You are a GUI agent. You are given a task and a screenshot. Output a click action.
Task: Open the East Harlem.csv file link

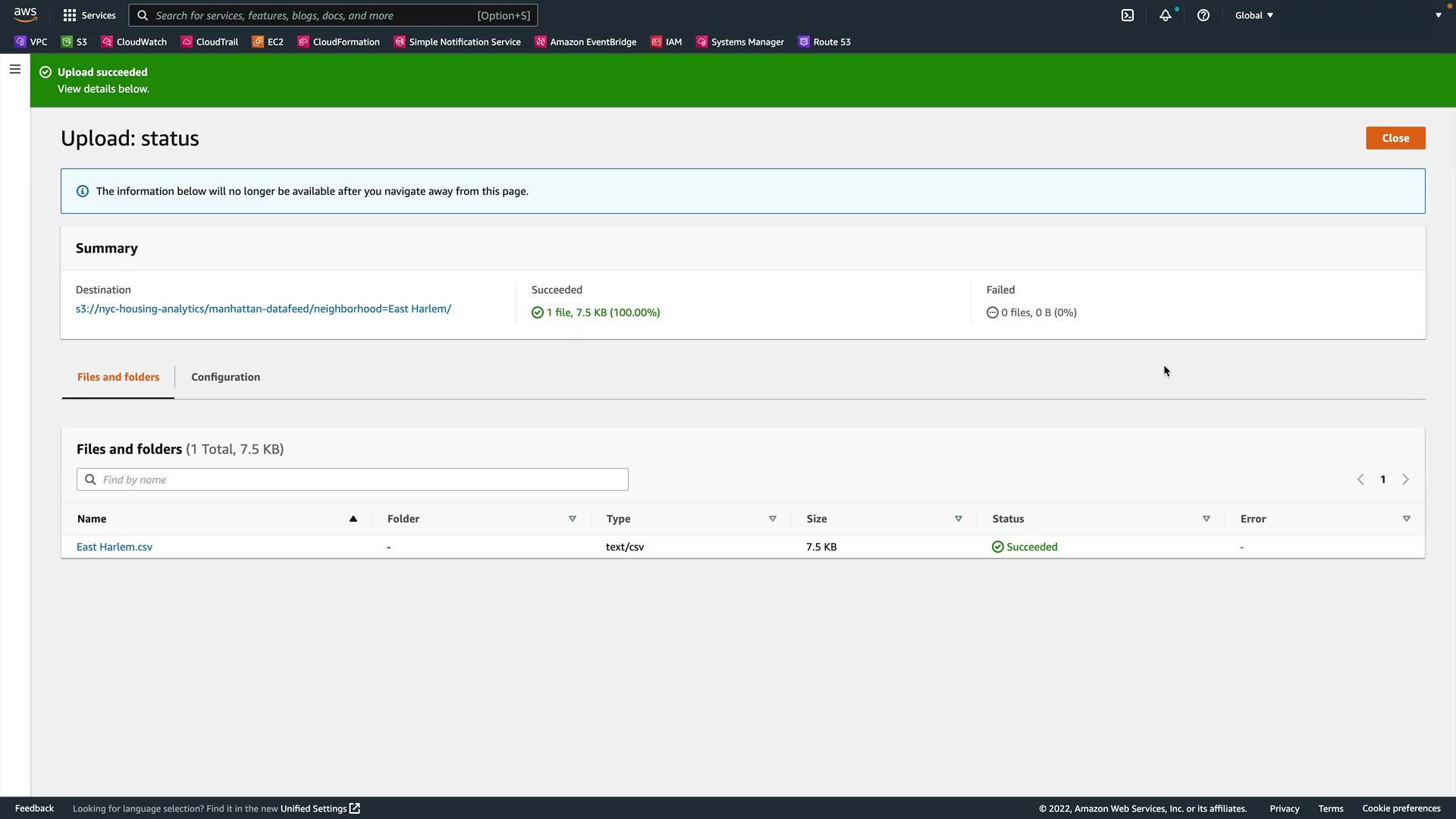(115, 547)
